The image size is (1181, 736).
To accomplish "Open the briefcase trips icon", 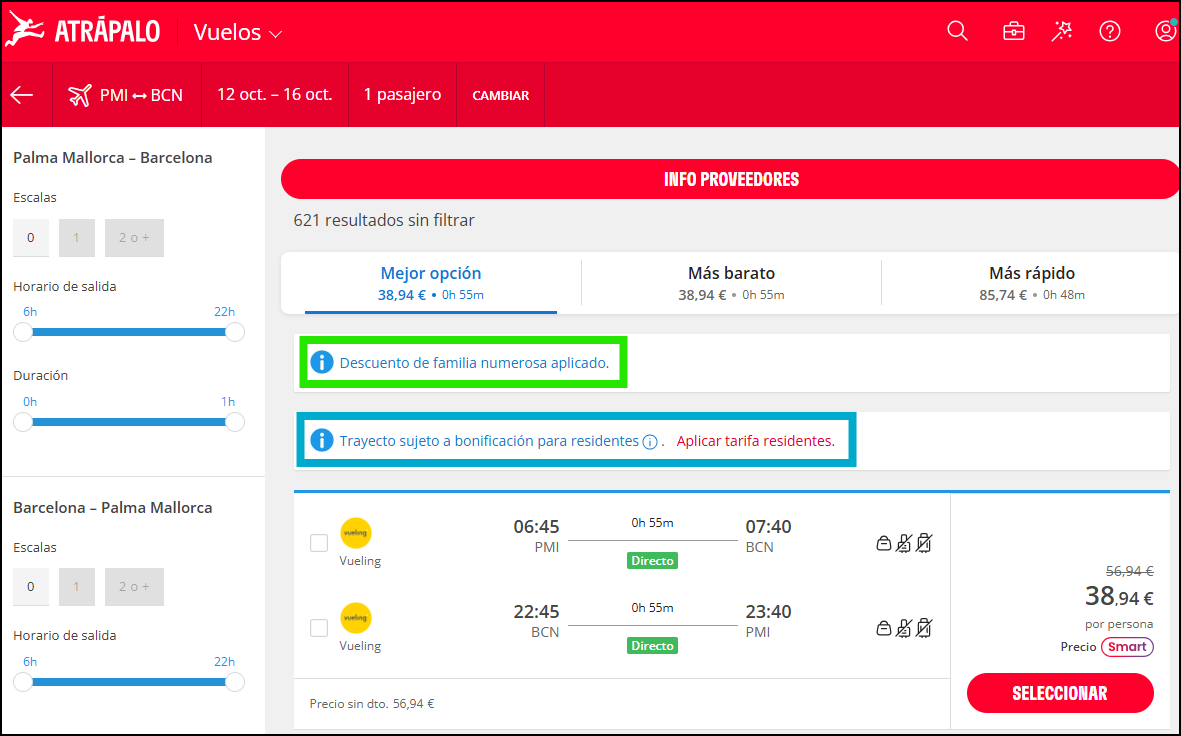I will pyautogui.click(x=1014, y=31).
